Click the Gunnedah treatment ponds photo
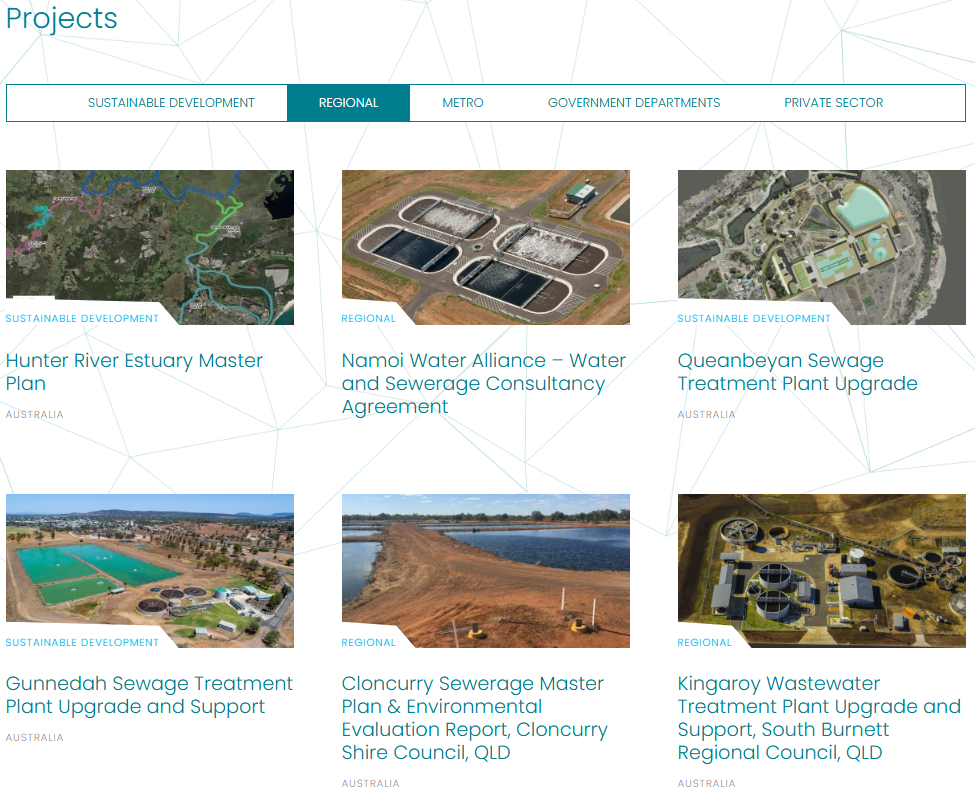Image resolution: width=975 pixels, height=795 pixels. coord(150,571)
